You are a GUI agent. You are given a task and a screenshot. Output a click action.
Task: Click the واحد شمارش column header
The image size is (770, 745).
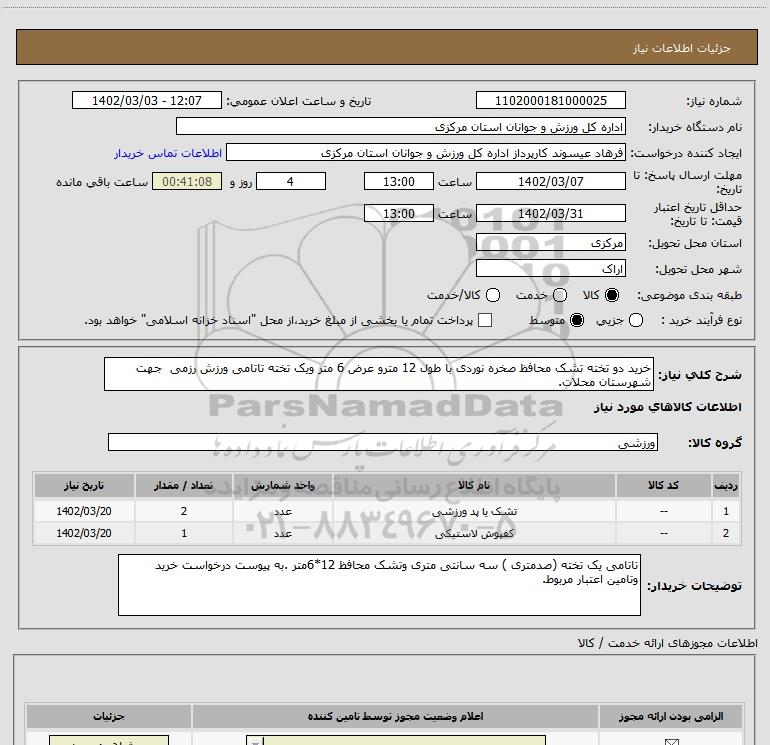[283, 486]
